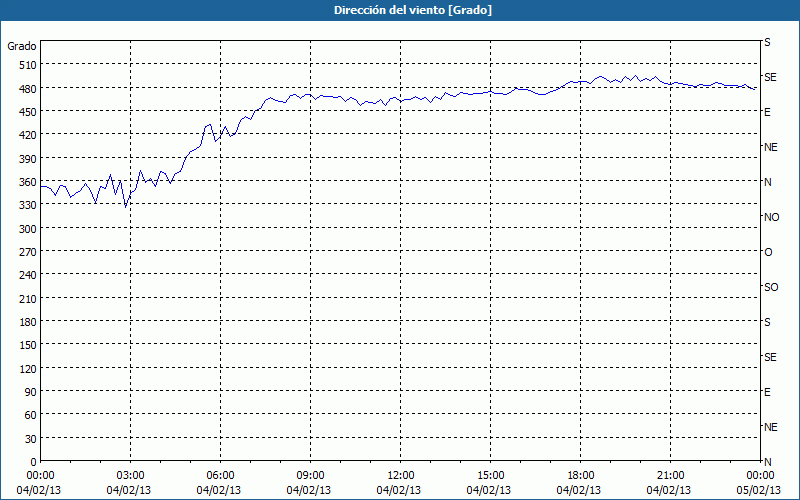Viewport: 800px width, 500px height.
Task: Select the 05/02/13 date label
Action: click(760, 490)
